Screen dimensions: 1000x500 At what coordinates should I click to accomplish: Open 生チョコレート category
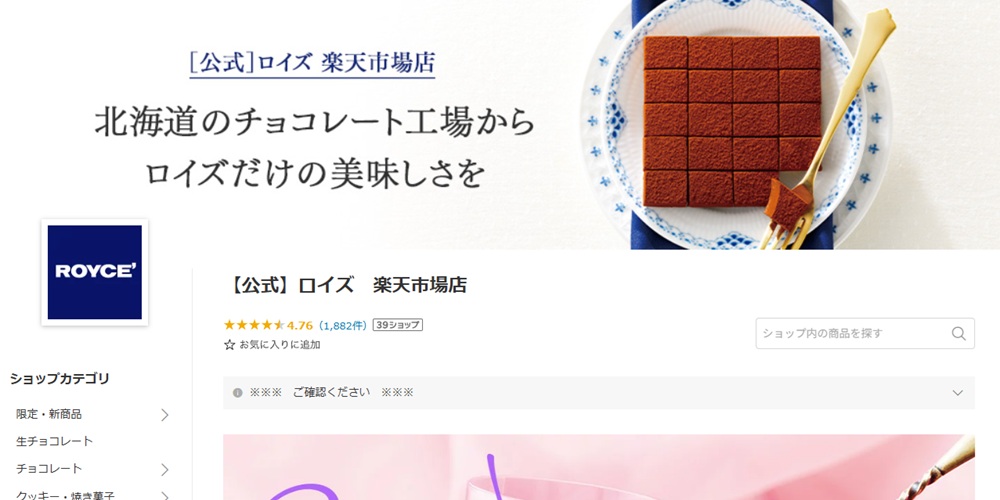[x=54, y=441]
